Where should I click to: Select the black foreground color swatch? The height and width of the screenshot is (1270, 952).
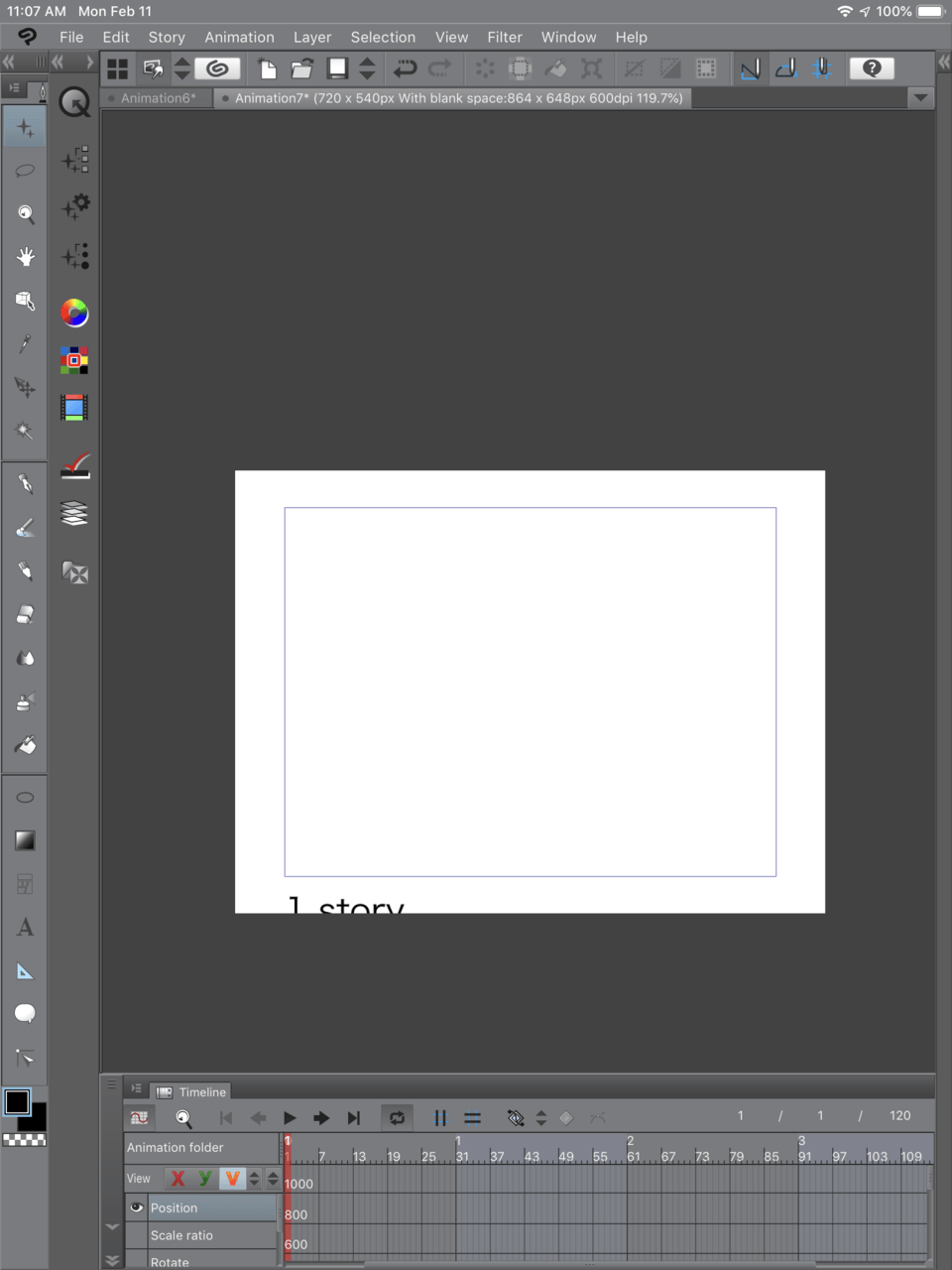click(x=17, y=1102)
